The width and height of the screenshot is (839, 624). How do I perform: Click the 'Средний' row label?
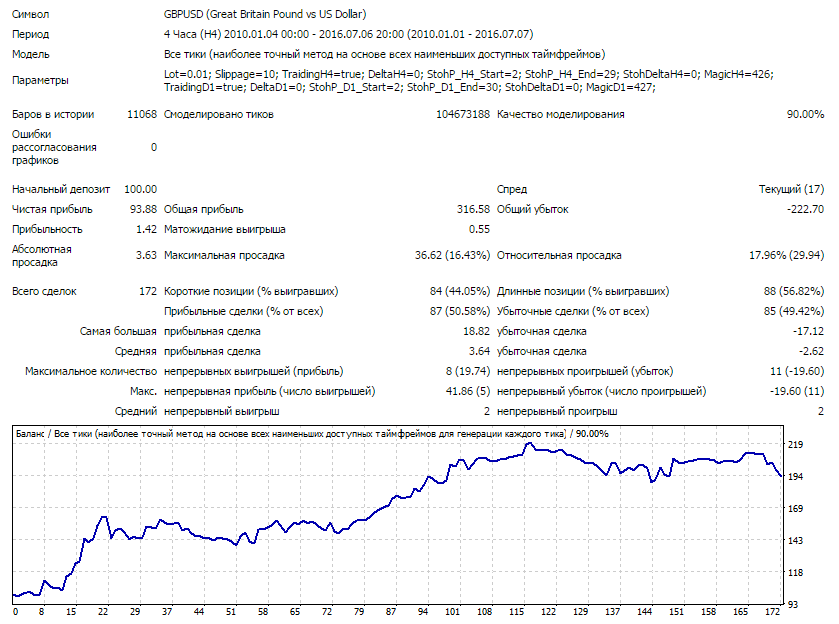coord(136,411)
